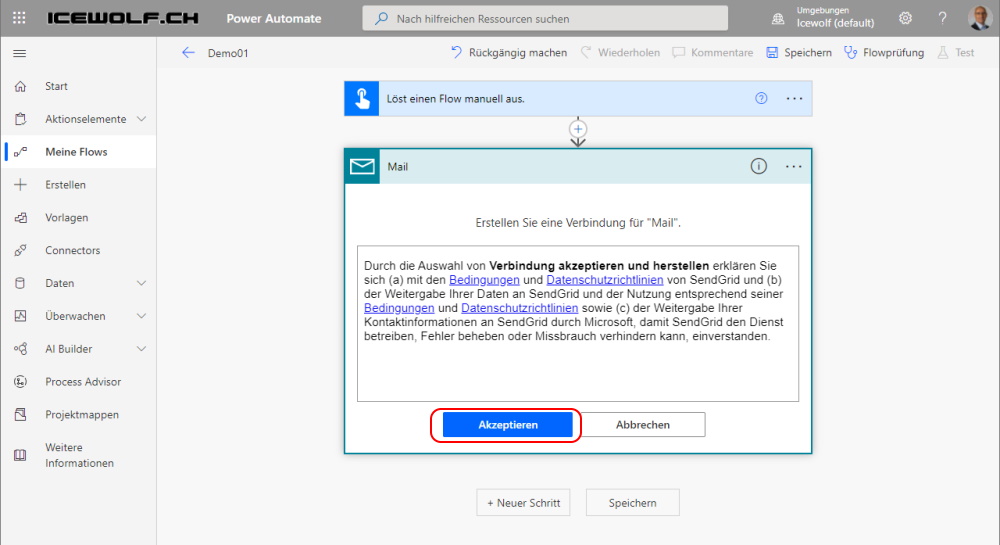The image size is (1000, 545).
Task: Click the bottom Speichern button
Action: [x=632, y=503]
